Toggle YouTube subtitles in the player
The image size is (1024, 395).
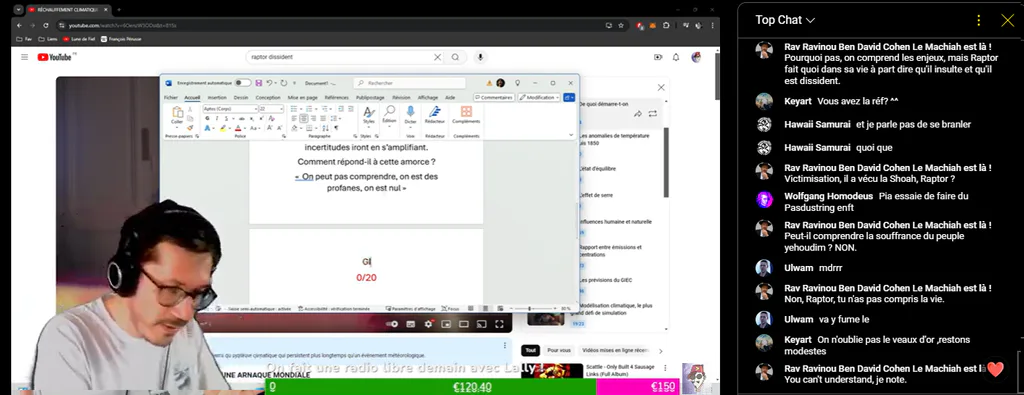click(411, 323)
